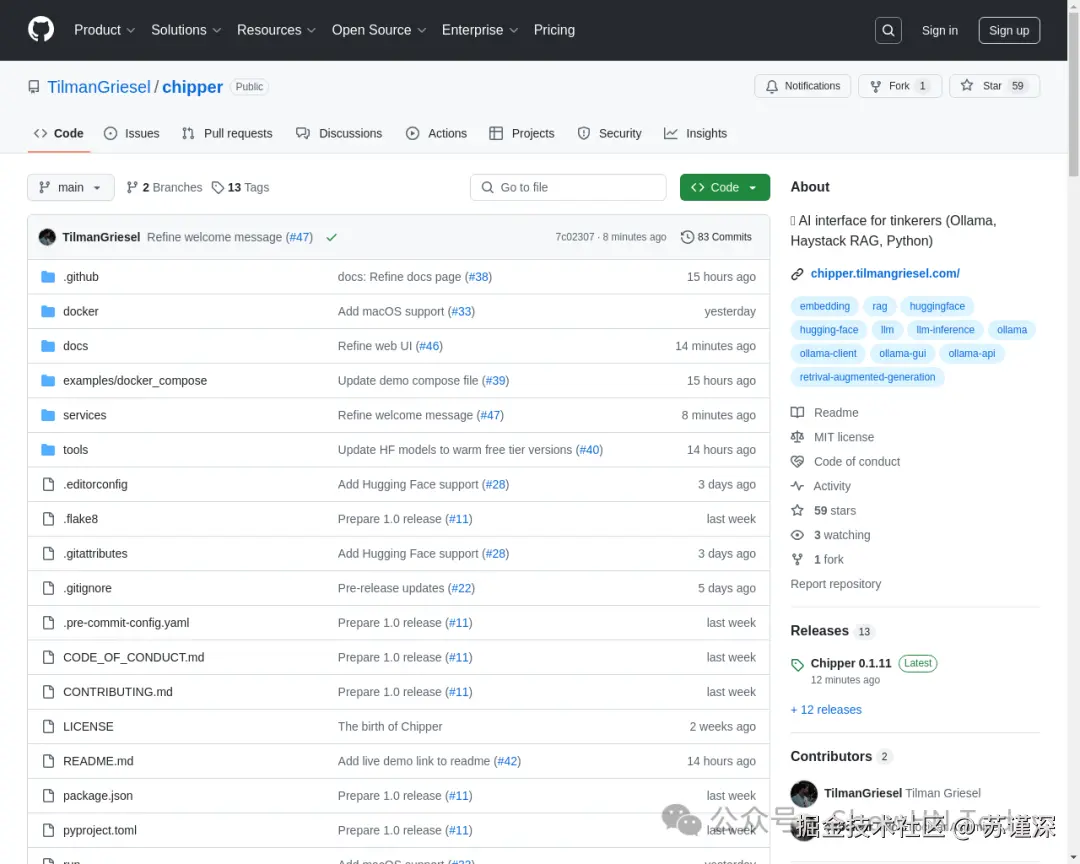The width and height of the screenshot is (1080, 864).
Task: Click the stars icon in About
Action: [x=797, y=511]
